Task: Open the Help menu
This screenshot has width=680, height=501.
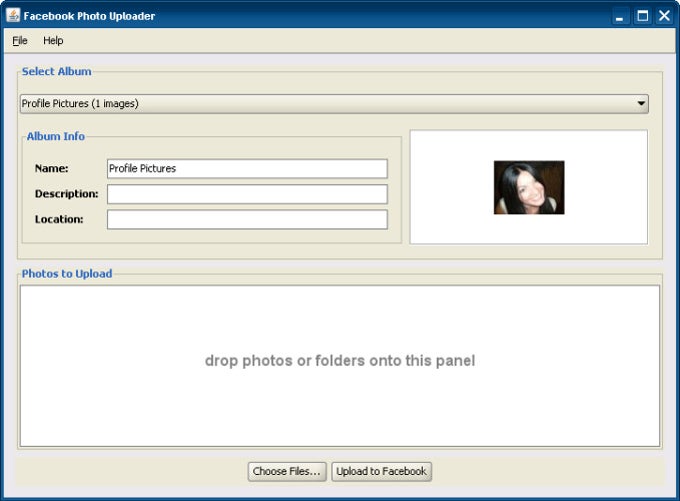Action: (x=53, y=41)
